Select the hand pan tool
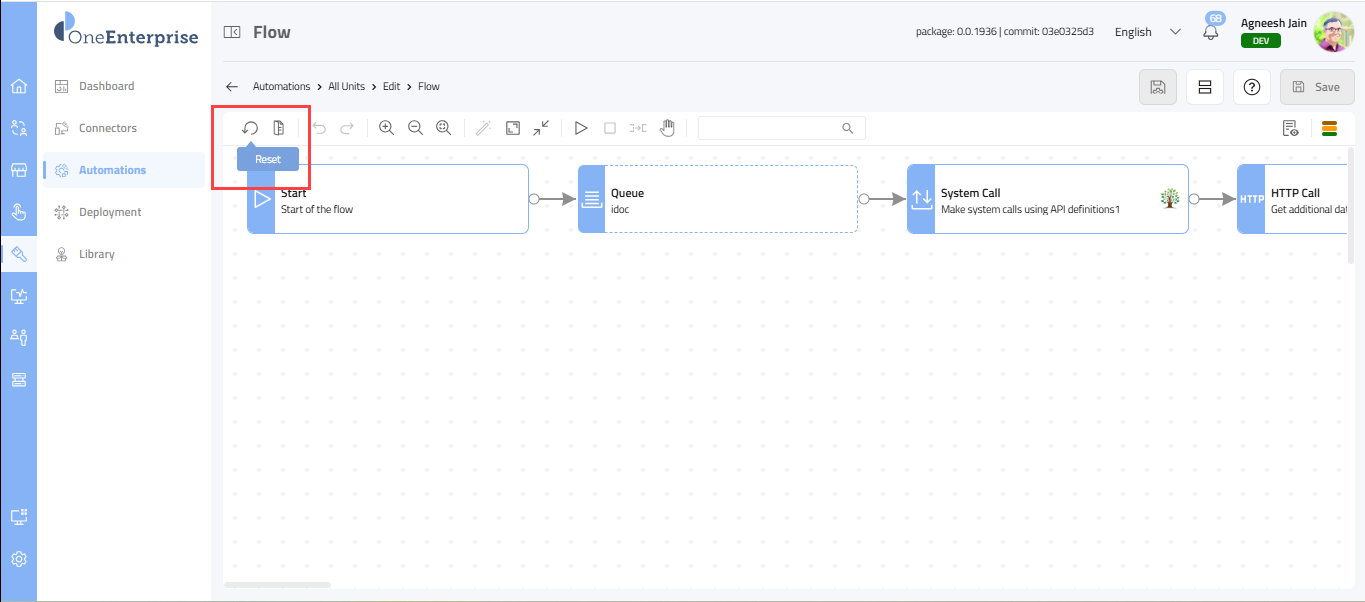1365x602 pixels. tap(667, 128)
